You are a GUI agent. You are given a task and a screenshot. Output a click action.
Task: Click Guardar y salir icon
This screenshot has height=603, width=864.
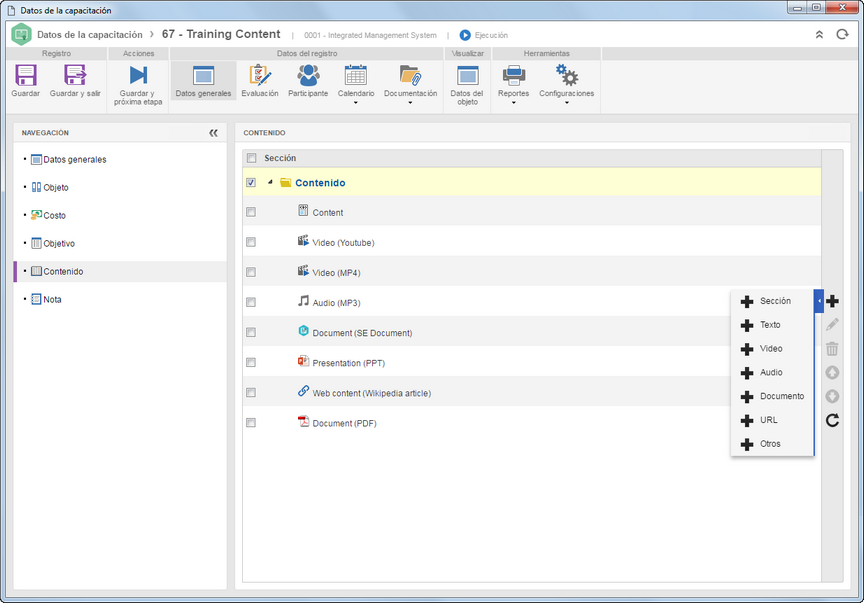[x=75, y=76]
